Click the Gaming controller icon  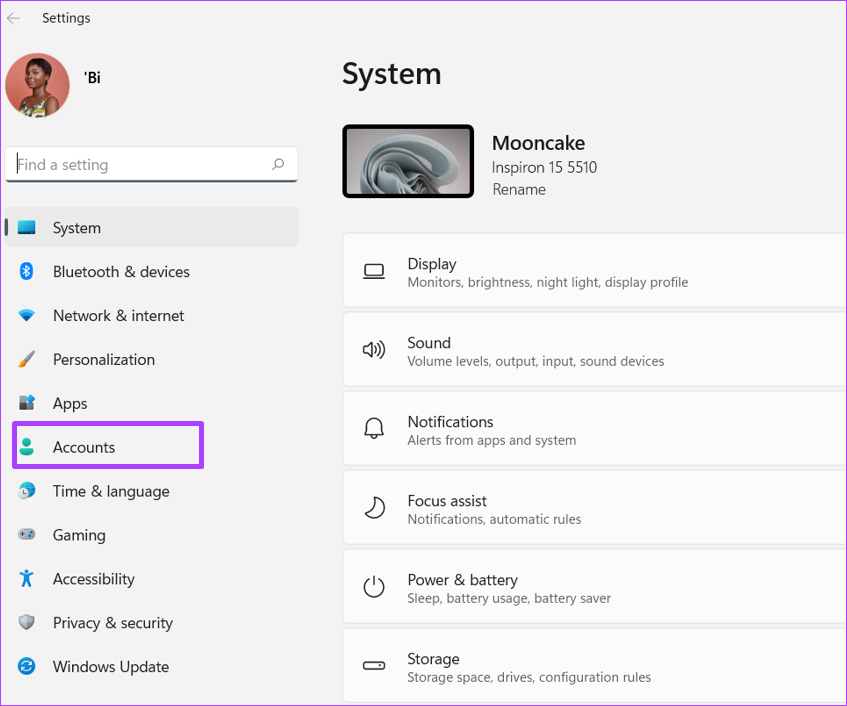[26, 534]
